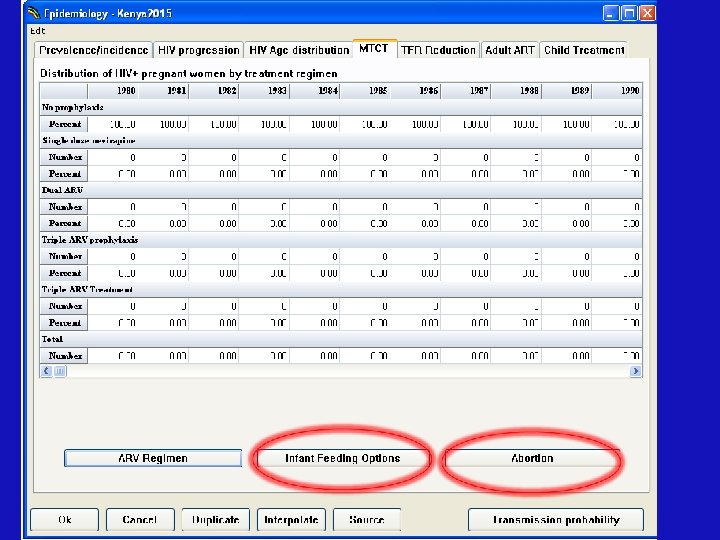Maximize the Epidemiology window
The width and height of the screenshot is (720, 540).
tap(629, 13)
